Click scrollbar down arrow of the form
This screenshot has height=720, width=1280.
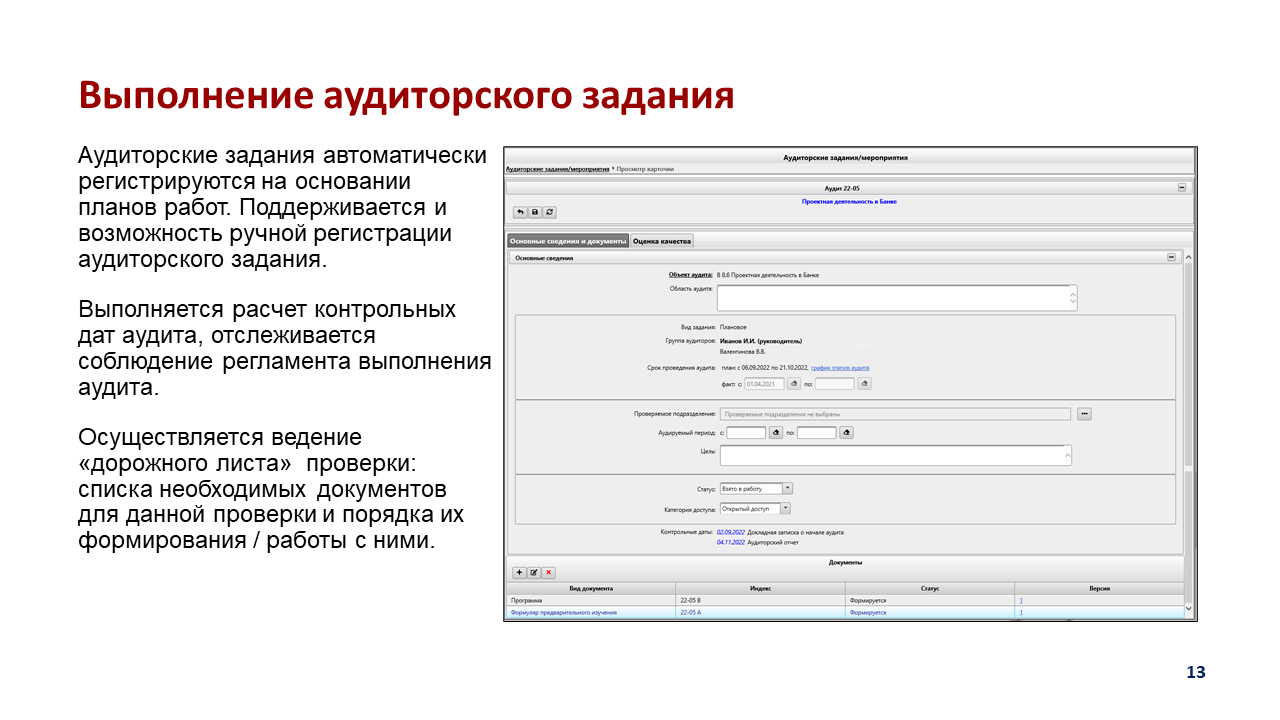click(x=1189, y=607)
